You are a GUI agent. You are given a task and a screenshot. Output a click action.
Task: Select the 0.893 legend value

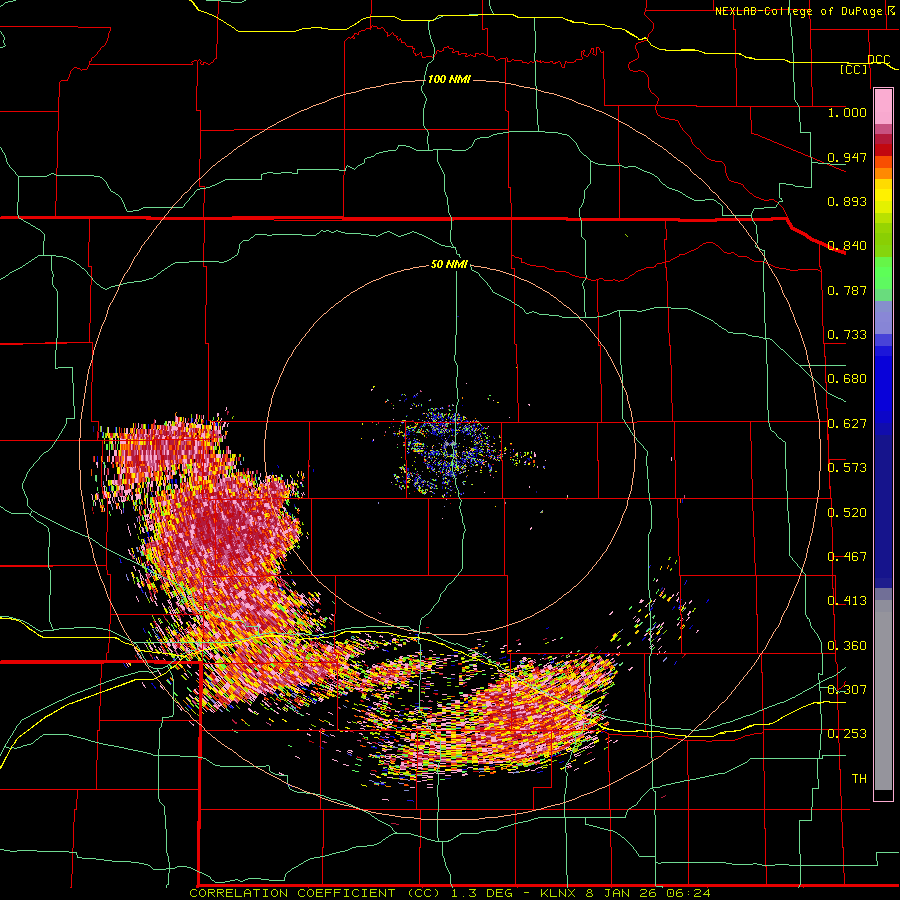(847, 201)
